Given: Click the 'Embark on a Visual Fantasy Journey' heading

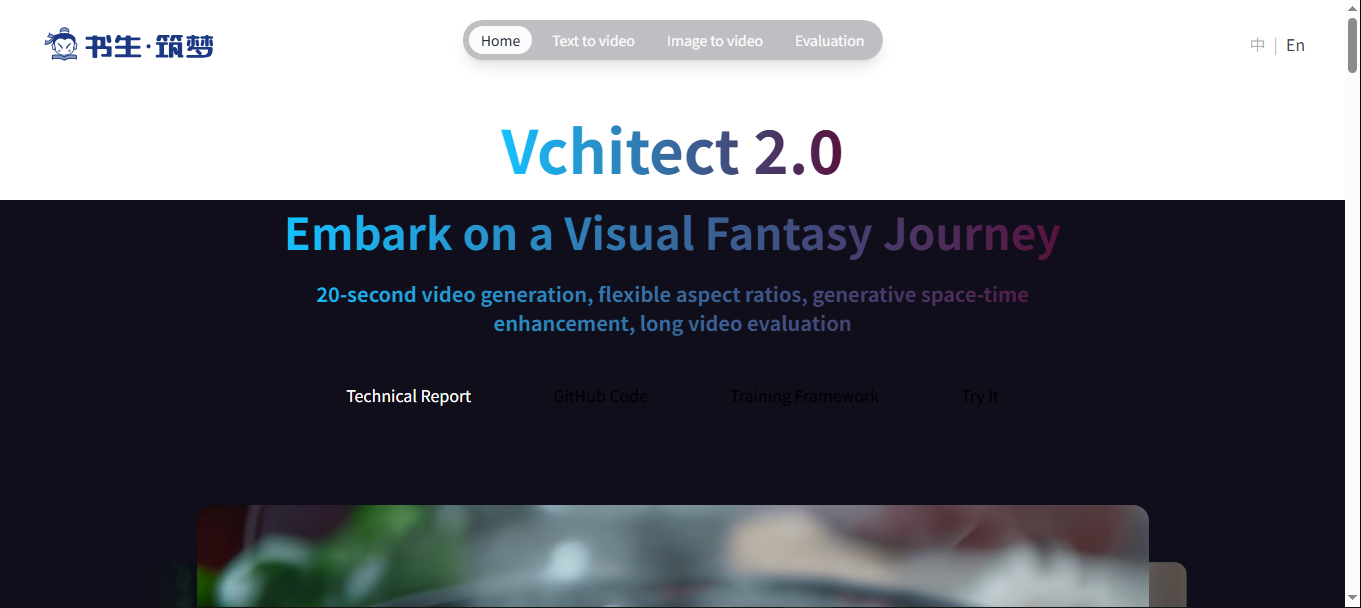Looking at the screenshot, I should coord(672,234).
